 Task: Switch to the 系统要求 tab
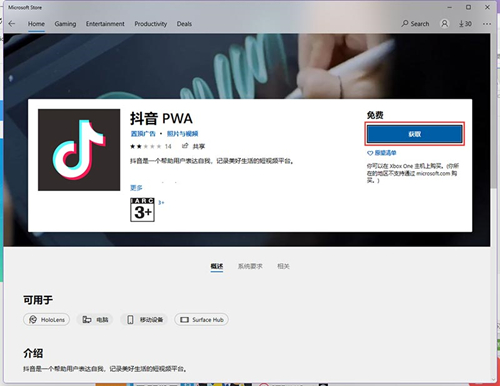coord(250,266)
